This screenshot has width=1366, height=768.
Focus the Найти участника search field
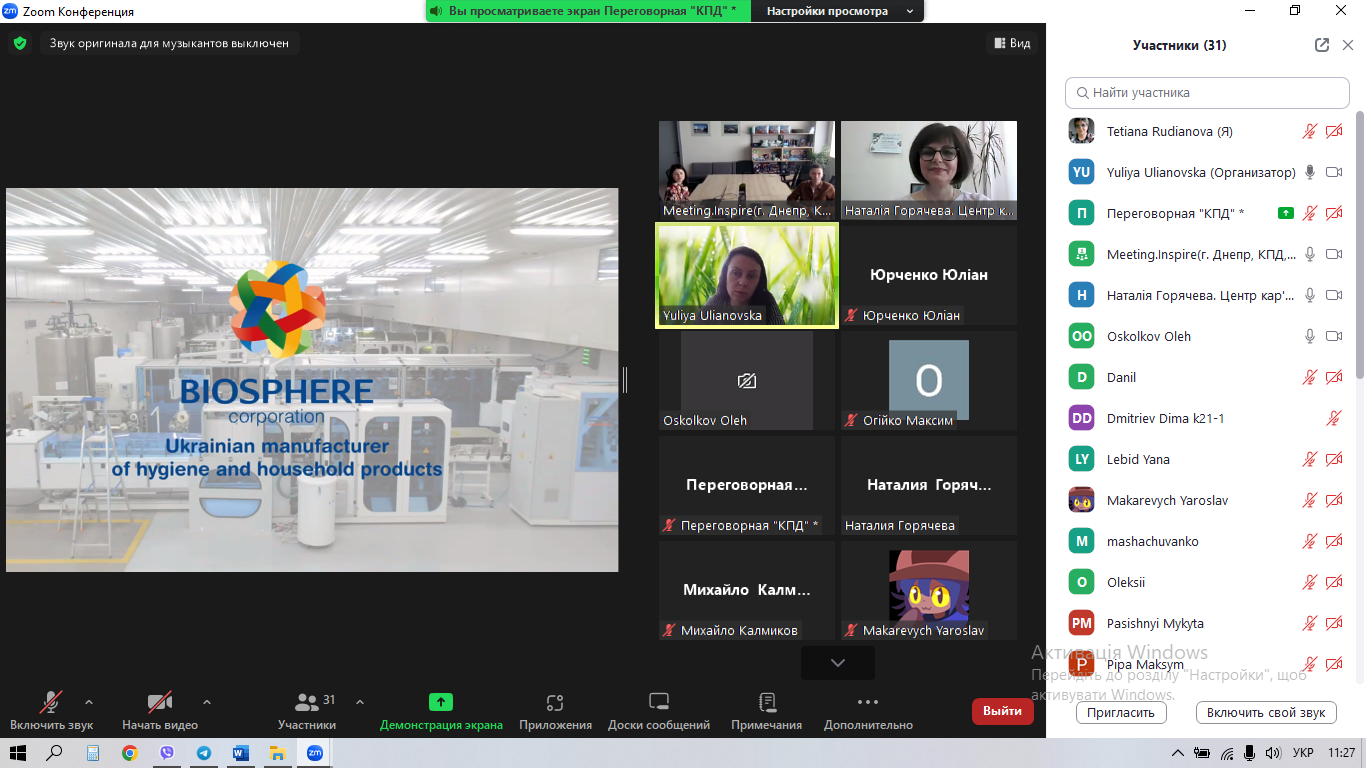tap(1207, 93)
